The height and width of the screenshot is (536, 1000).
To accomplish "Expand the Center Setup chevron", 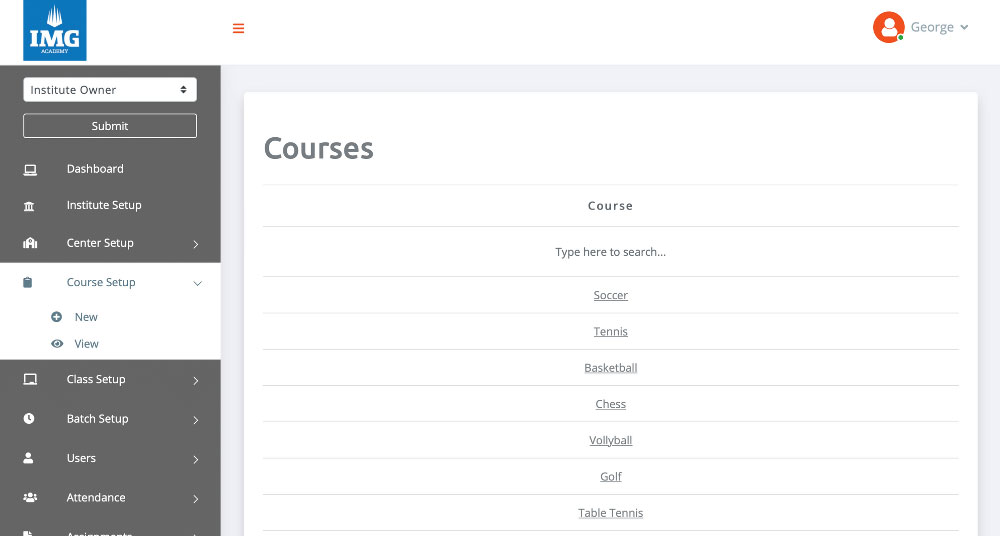I will click(x=196, y=244).
